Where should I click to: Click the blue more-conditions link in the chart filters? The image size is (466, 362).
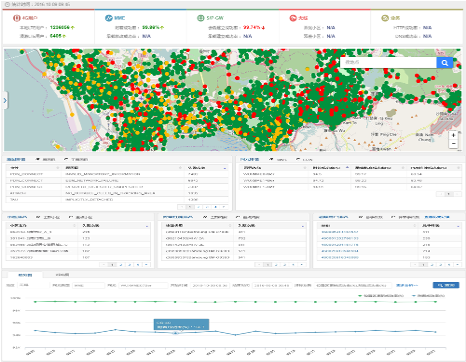(407, 285)
